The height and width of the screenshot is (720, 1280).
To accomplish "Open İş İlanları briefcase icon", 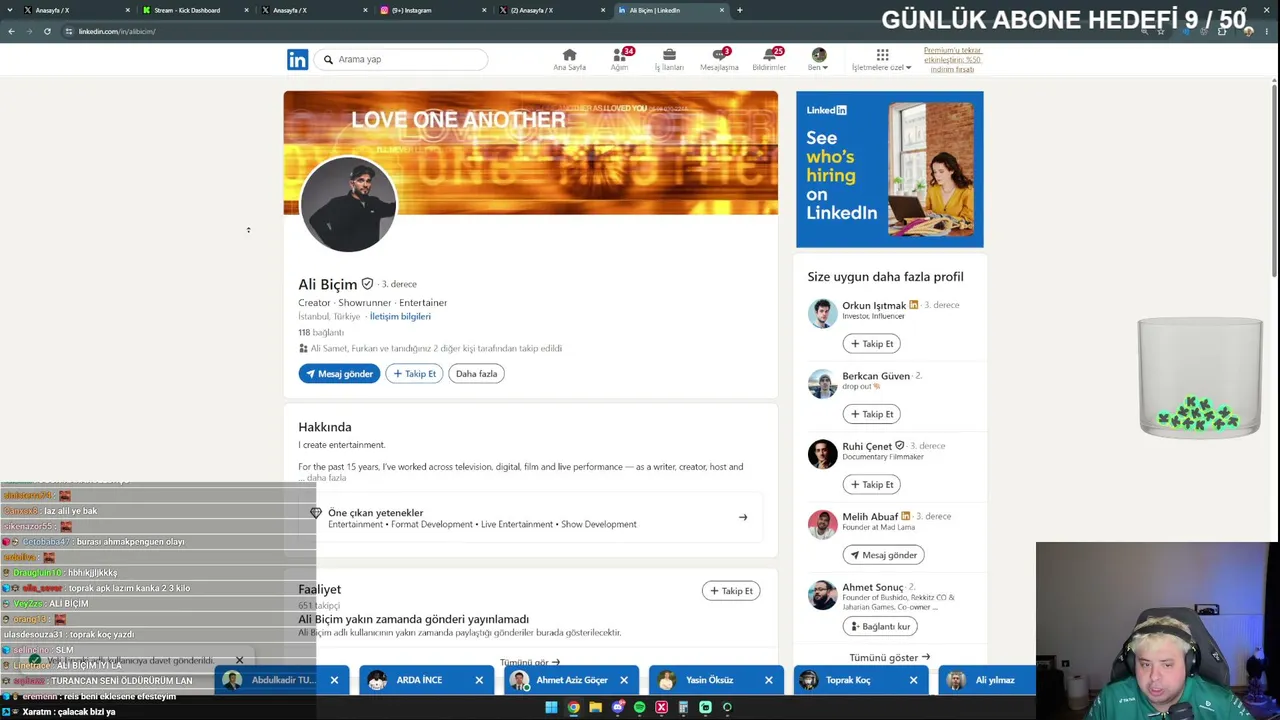I will 669,60.
